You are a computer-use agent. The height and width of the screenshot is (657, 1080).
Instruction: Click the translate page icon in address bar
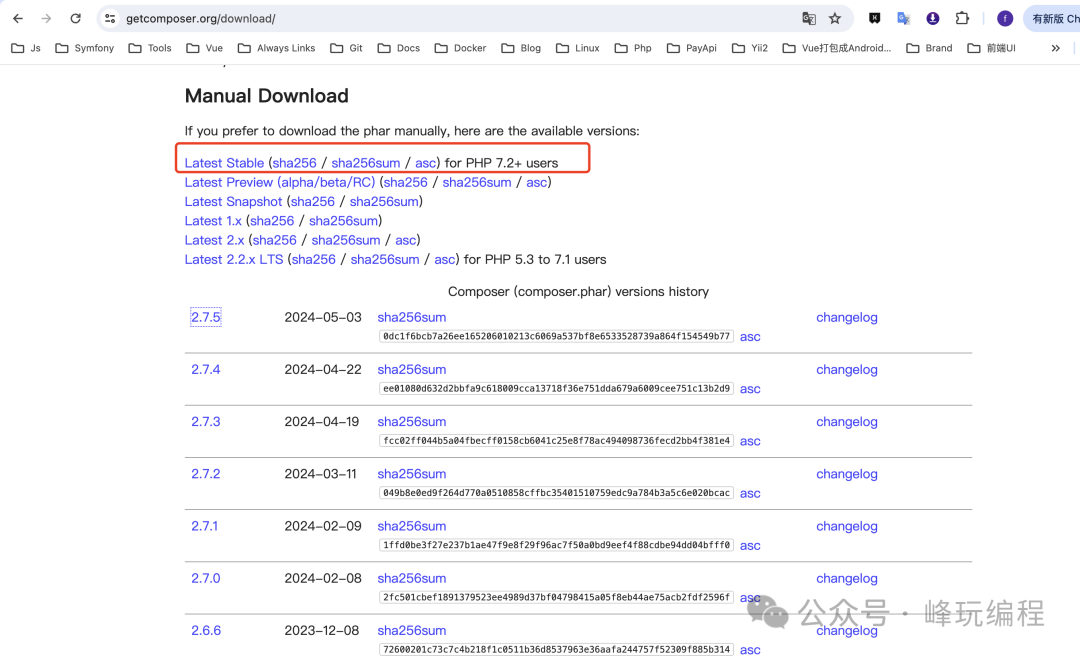809,18
